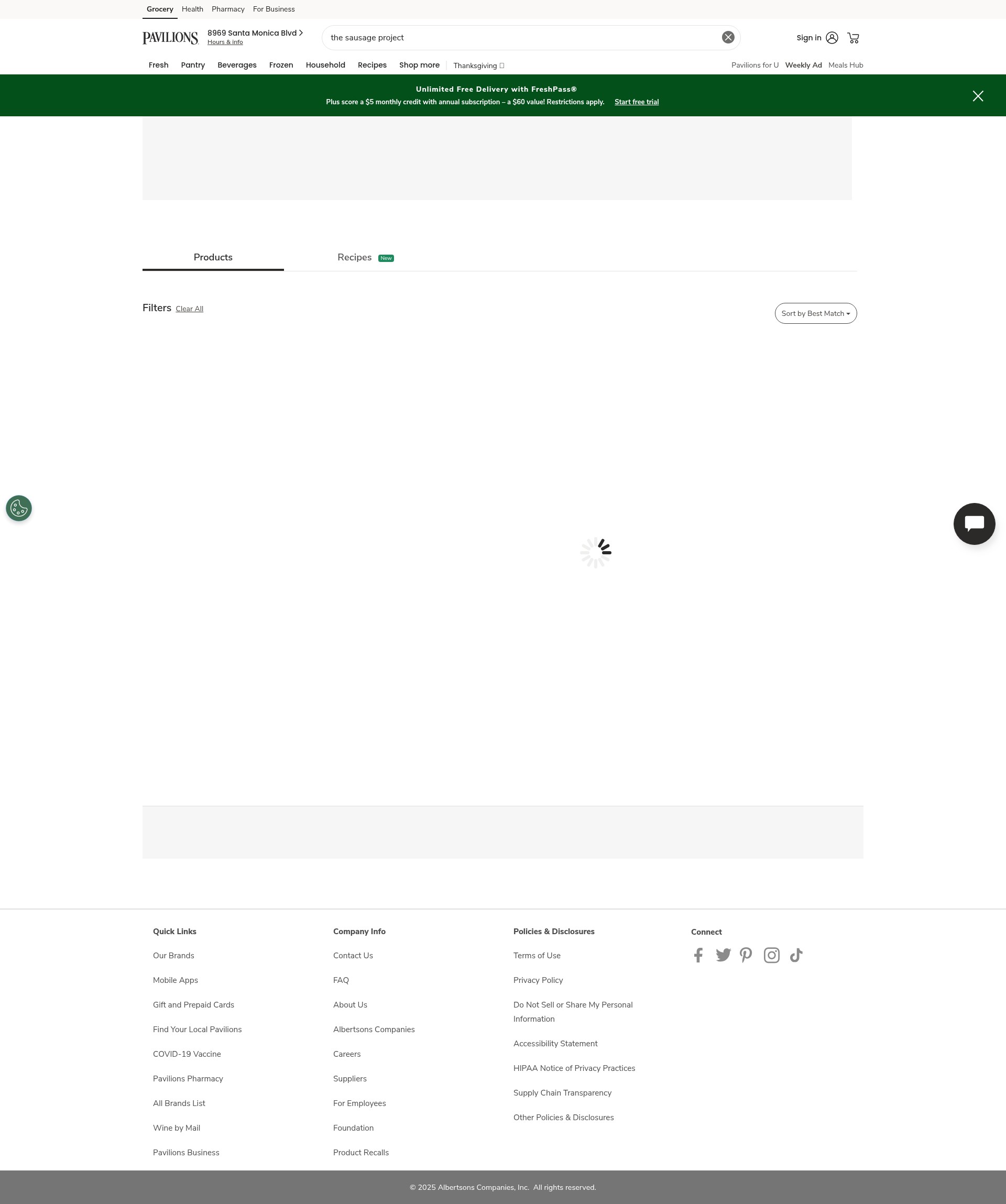Close the FreshPass delivery banner

[x=978, y=96]
